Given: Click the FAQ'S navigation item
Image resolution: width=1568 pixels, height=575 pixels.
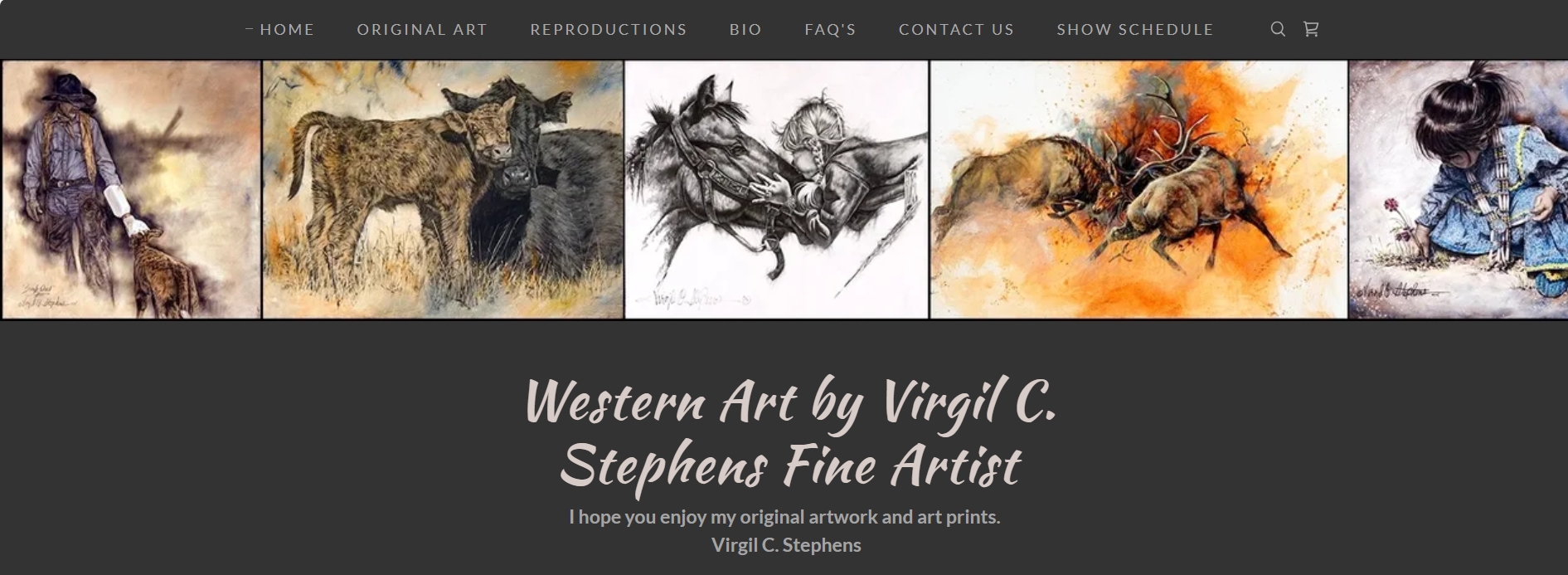Looking at the screenshot, I should (x=830, y=29).
